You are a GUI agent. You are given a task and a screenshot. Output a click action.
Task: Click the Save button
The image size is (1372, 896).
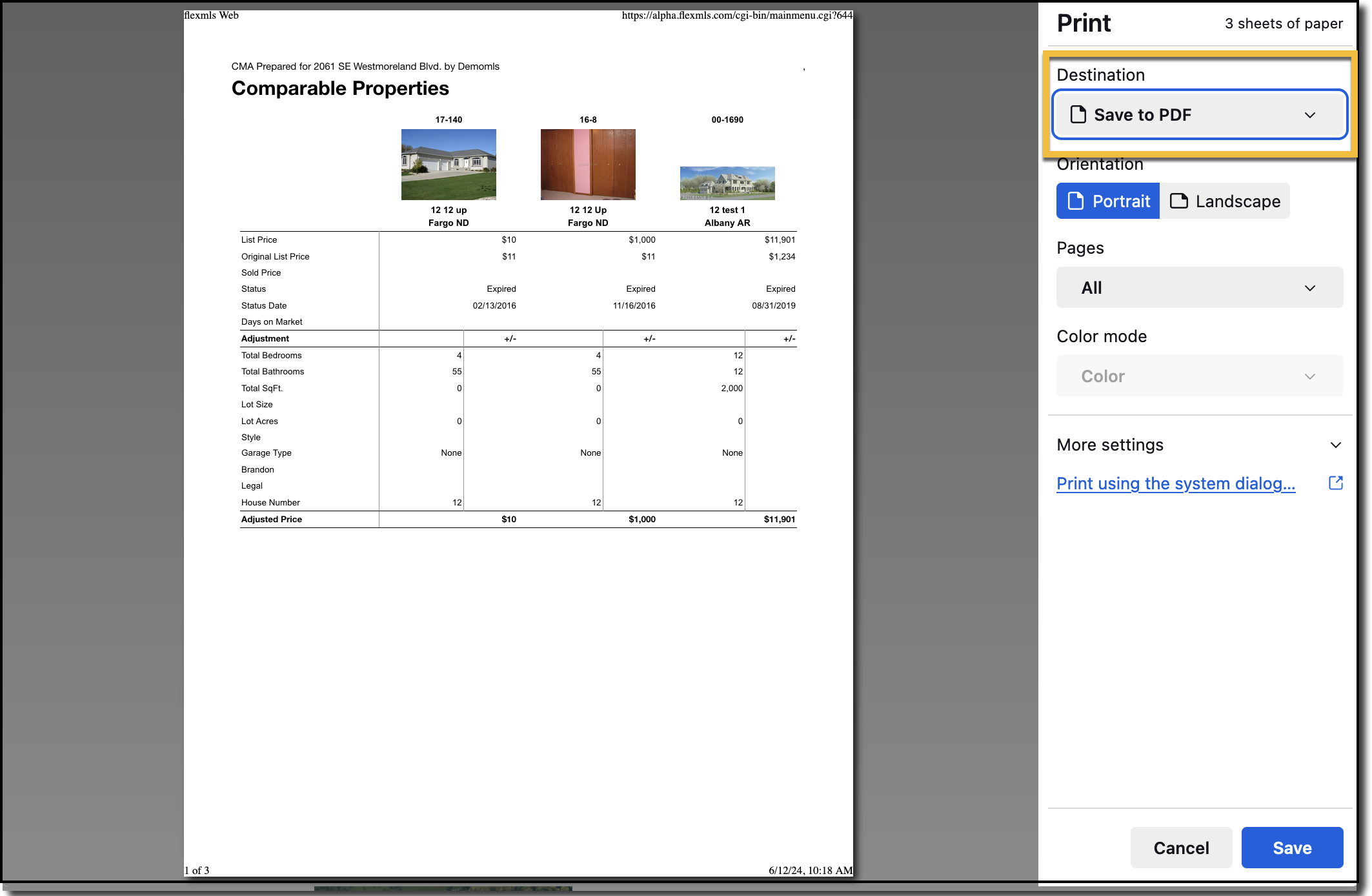(1292, 847)
